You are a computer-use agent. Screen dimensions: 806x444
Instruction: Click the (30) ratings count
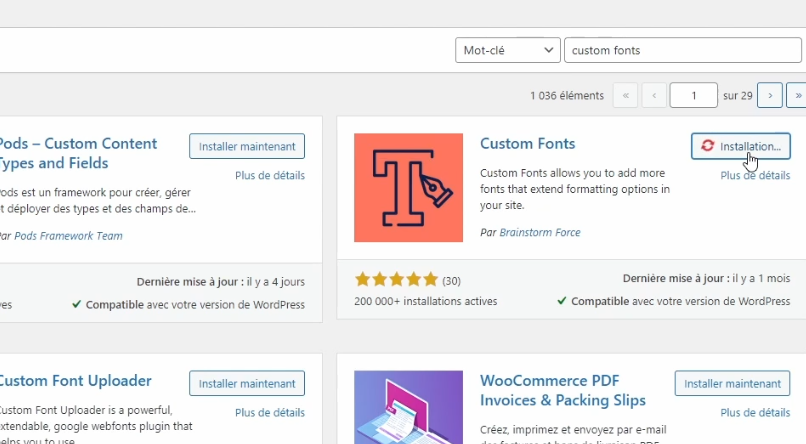[x=451, y=281]
